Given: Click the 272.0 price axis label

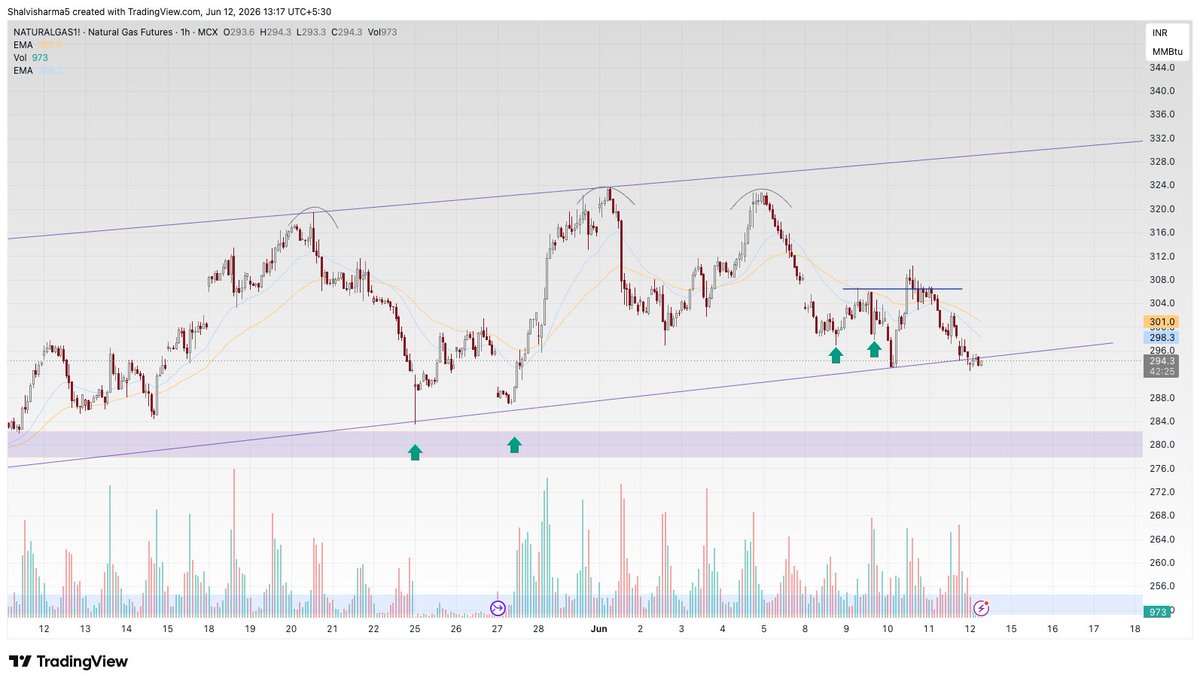Looking at the screenshot, I should [x=1161, y=492].
